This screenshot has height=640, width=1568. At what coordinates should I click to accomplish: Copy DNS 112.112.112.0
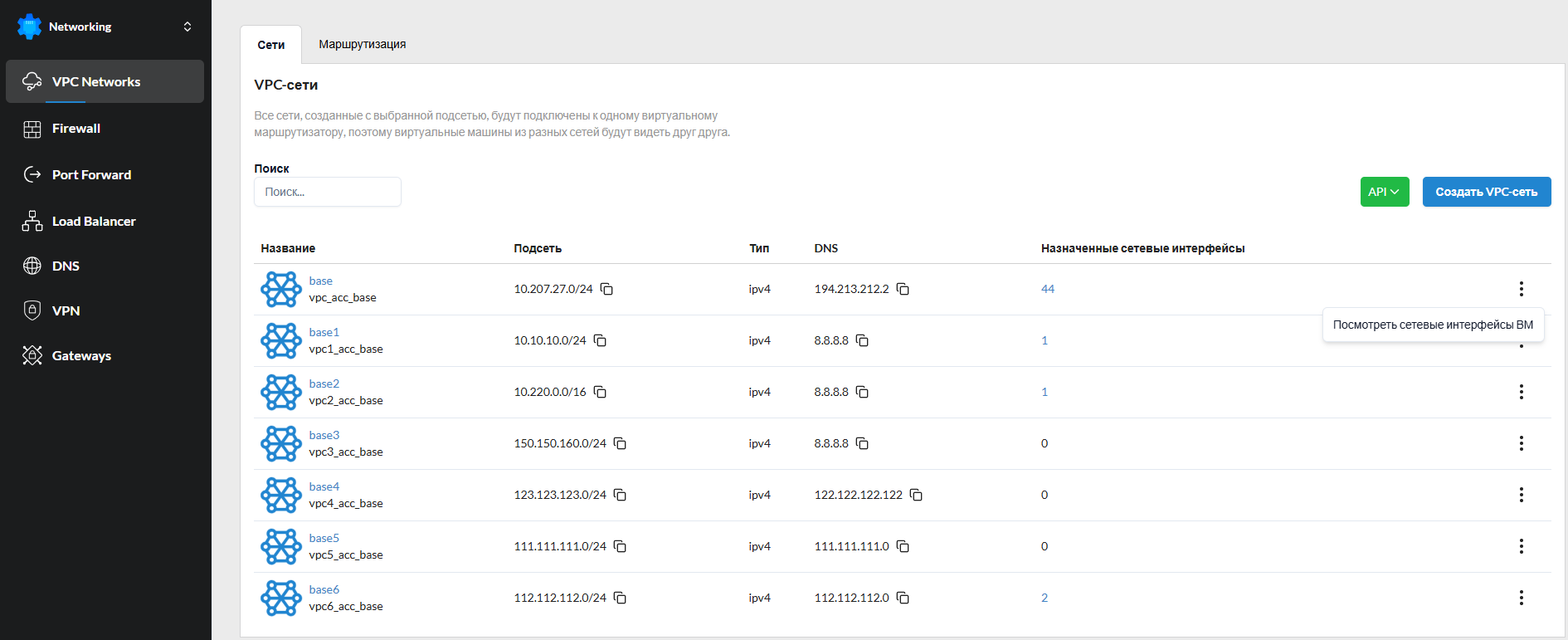pyautogui.click(x=903, y=598)
